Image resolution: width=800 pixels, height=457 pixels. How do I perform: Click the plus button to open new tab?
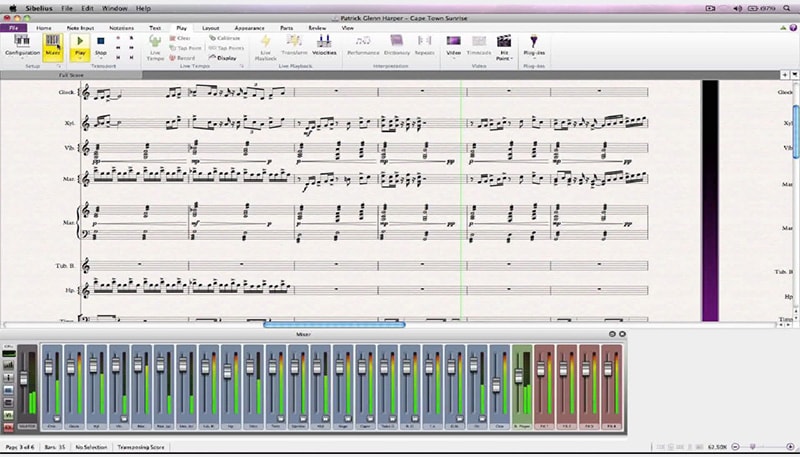coord(785,75)
